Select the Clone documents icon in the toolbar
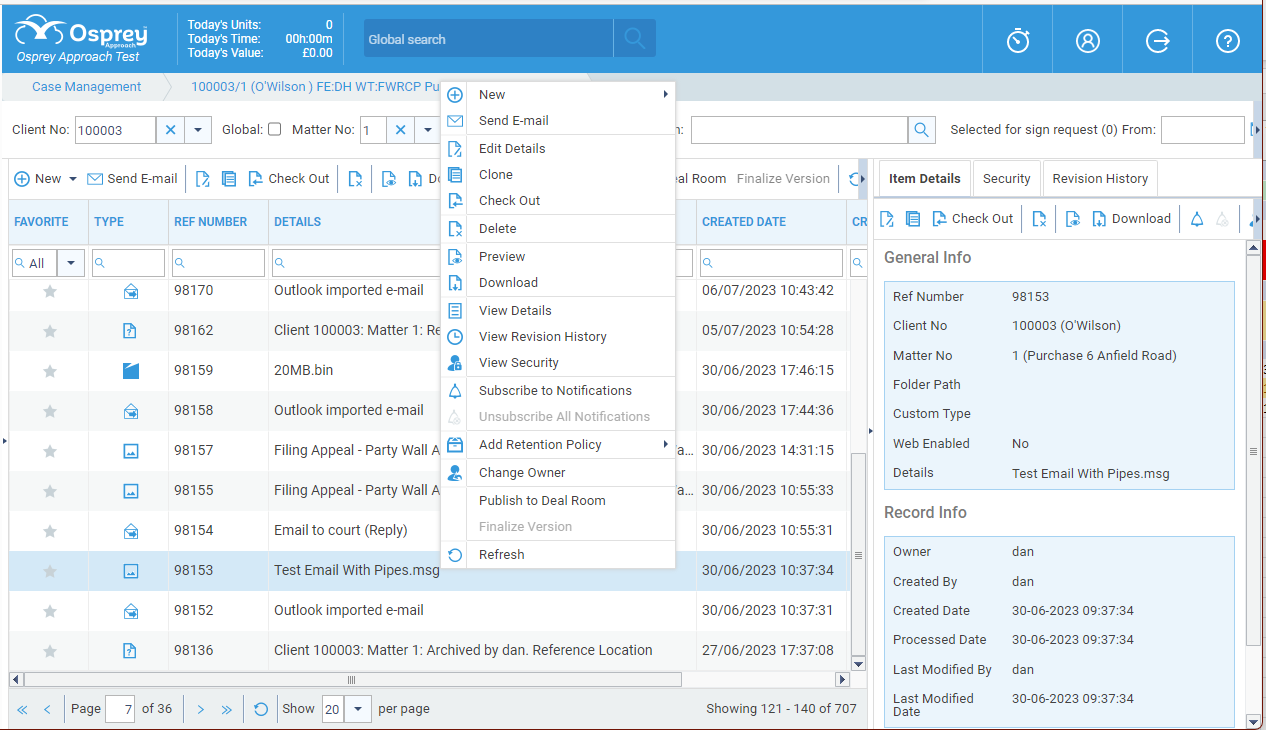This screenshot has height=730, width=1266. 230,178
